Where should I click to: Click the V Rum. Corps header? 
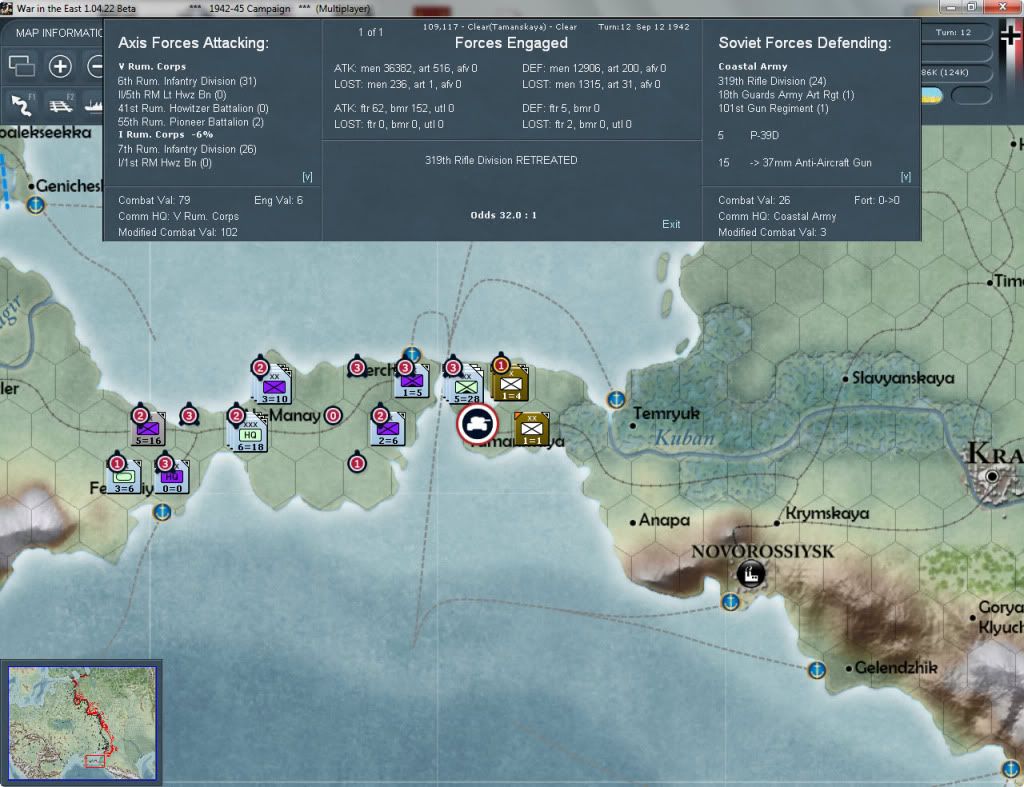coord(152,67)
